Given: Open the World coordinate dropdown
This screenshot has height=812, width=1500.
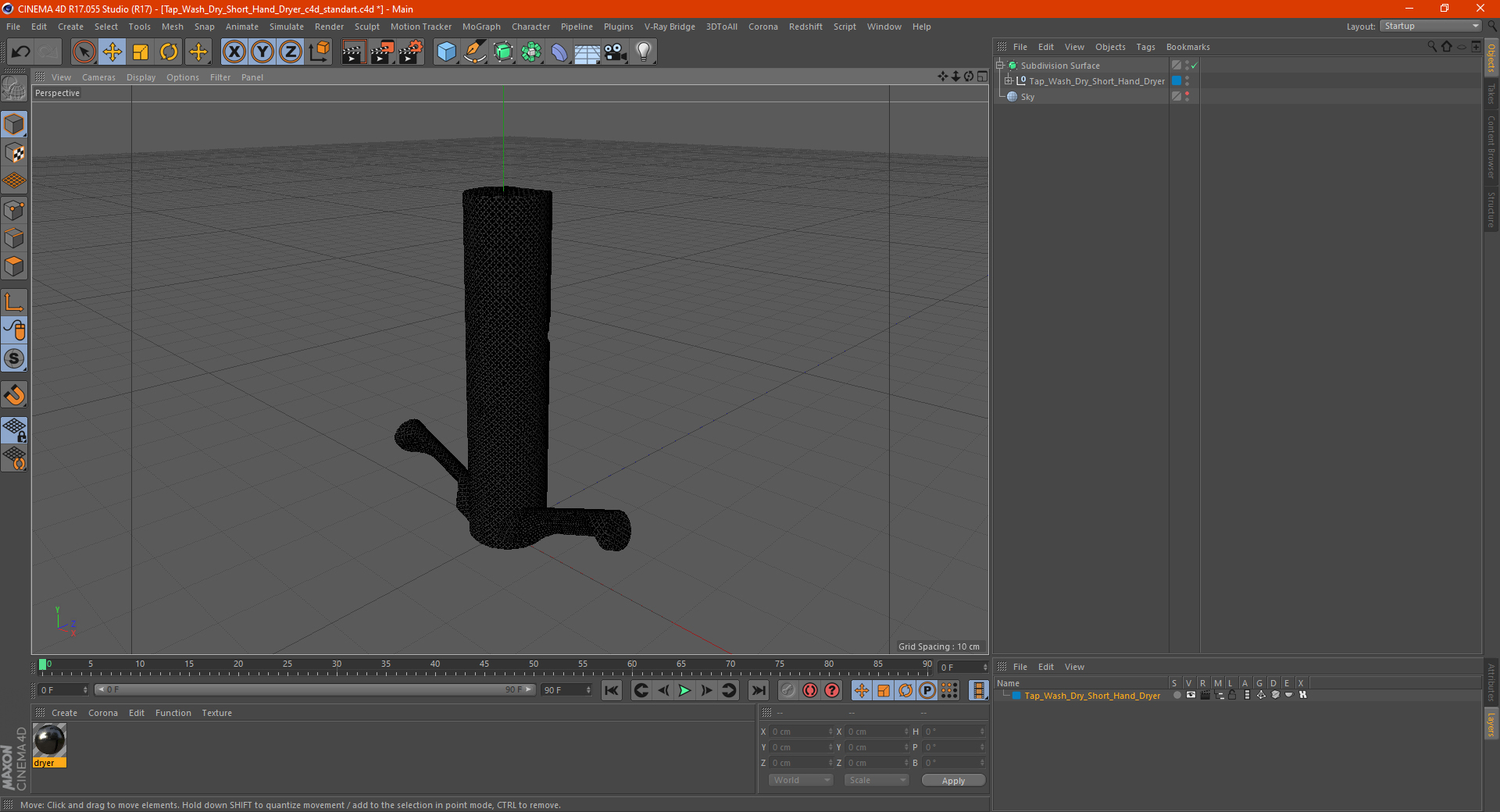Looking at the screenshot, I should click(801, 780).
